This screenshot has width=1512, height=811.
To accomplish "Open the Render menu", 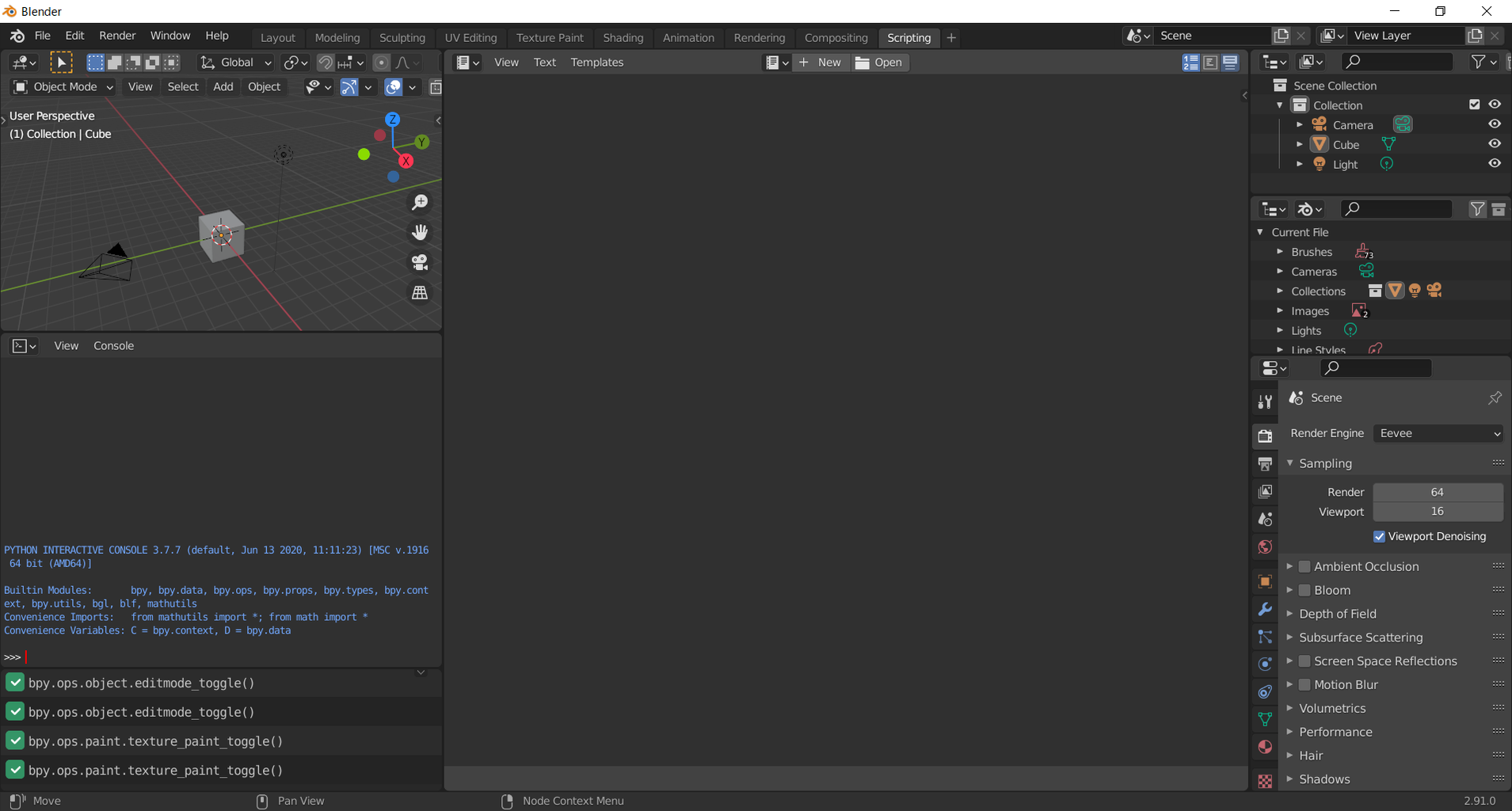I will click(117, 36).
